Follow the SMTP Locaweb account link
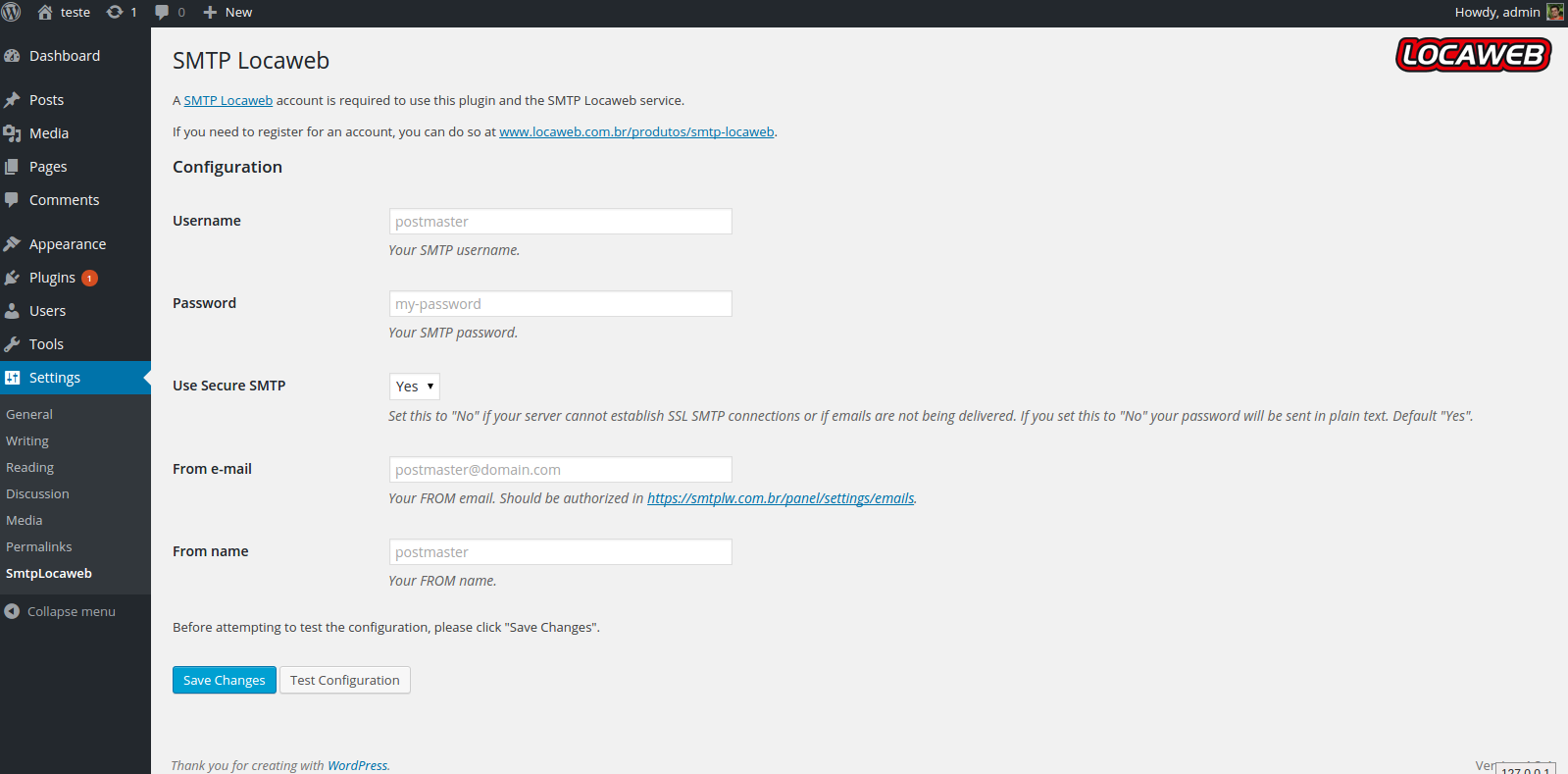The height and width of the screenshot is (774, 1568). click(228, 100)
